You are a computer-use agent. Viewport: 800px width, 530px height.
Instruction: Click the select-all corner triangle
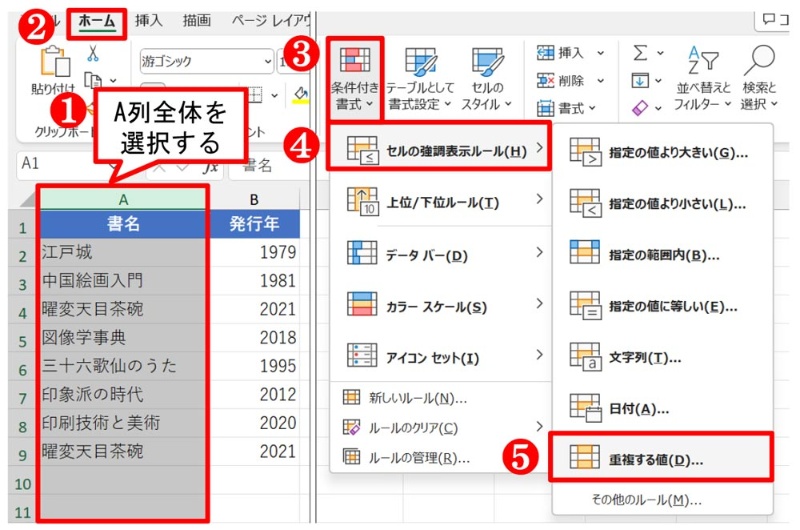(x=29, y=199)
